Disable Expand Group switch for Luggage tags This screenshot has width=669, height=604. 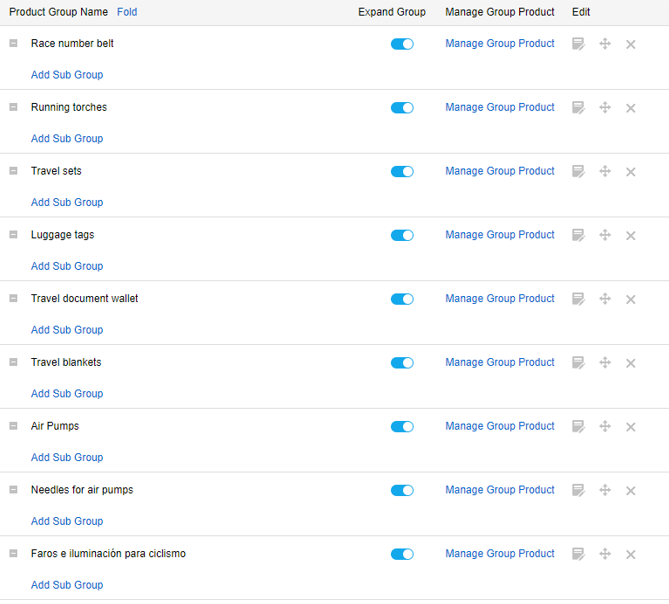tap(402, 235)
